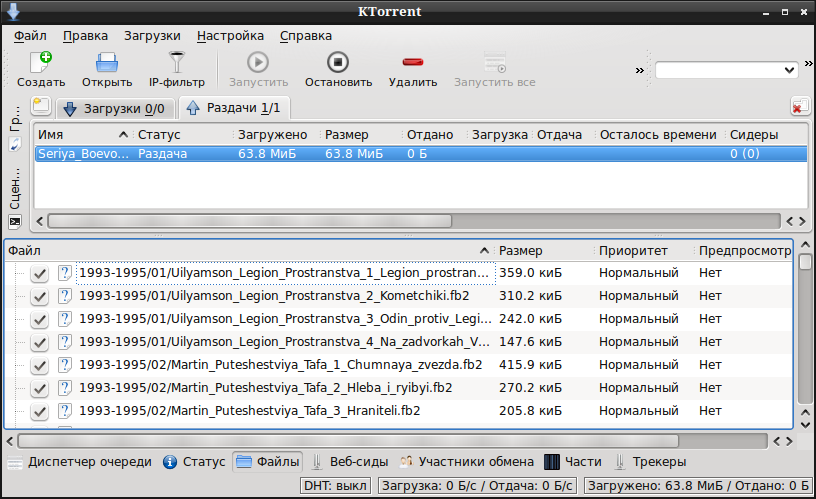Sort torrents by Статус column
This screenshot has height=499, width=816.
click(182, 135)
